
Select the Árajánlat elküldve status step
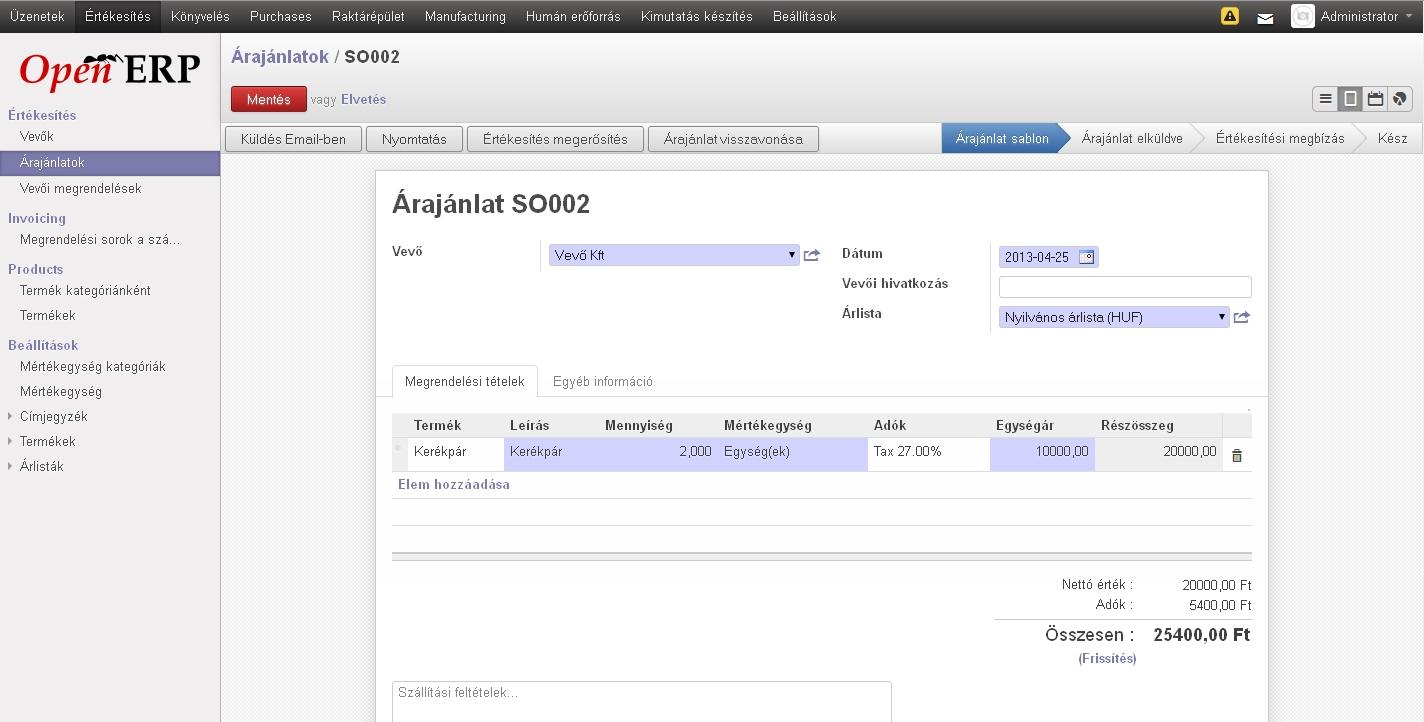(x=1132, y=138)
